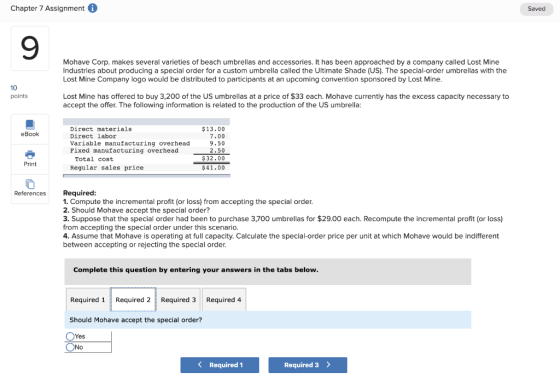Click the question number 9 box

point(30,48)
